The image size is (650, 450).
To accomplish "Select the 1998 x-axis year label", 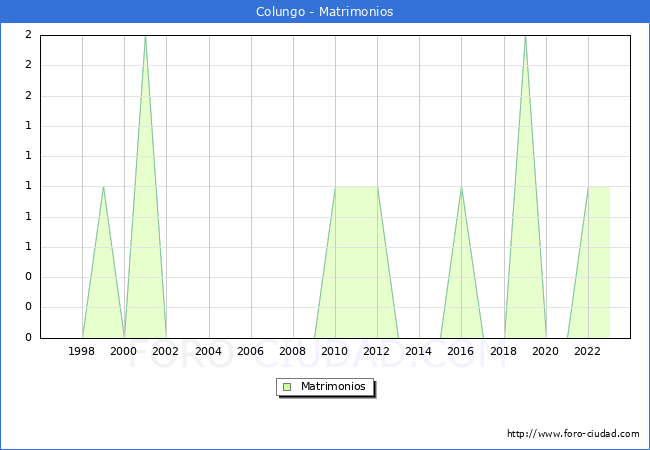I will 82,351.
